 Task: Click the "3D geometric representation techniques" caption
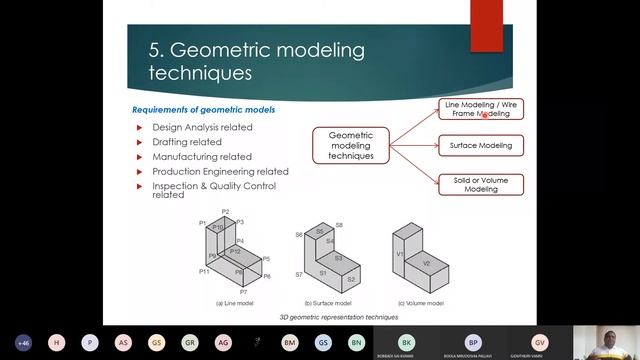339,317
